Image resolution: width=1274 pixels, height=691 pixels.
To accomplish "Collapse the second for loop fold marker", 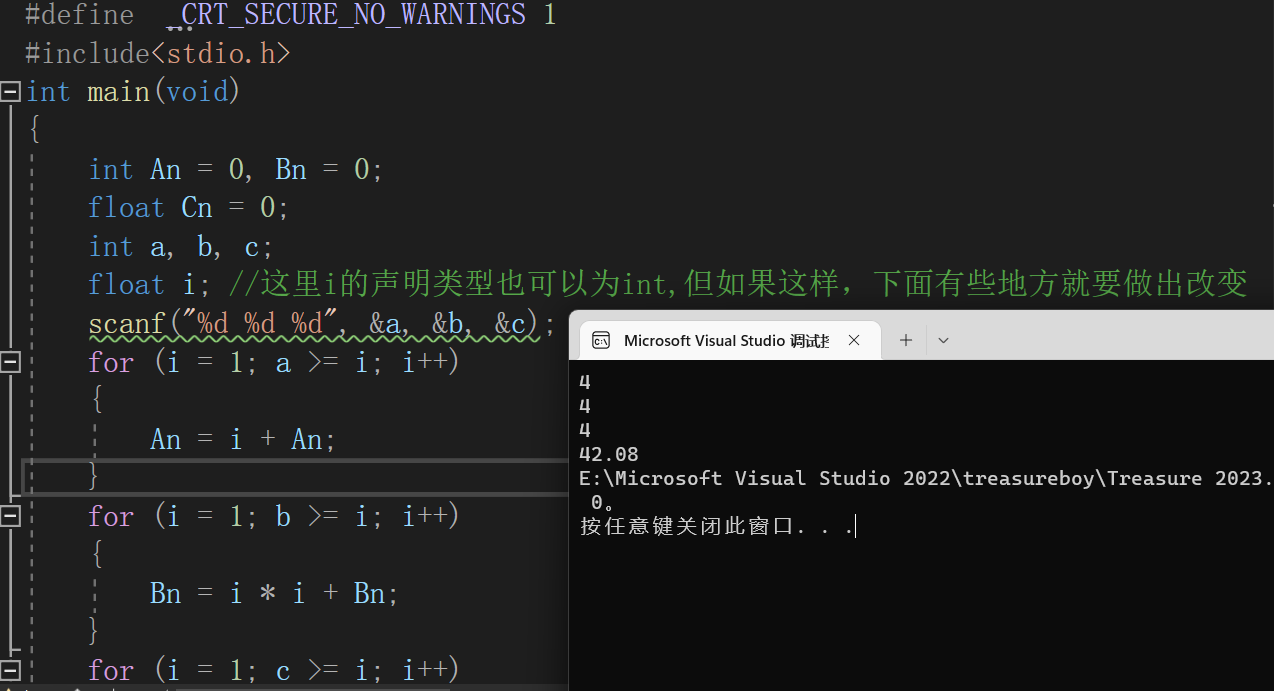I will 10,515.
